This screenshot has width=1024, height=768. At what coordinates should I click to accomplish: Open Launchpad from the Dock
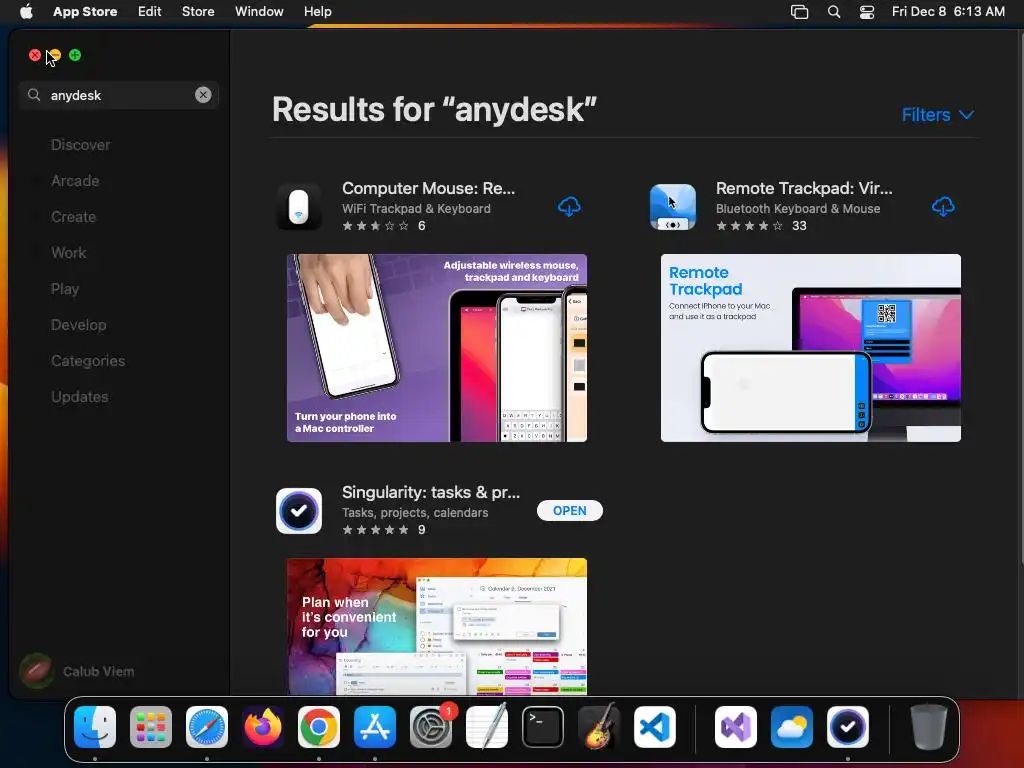(151, 727)
